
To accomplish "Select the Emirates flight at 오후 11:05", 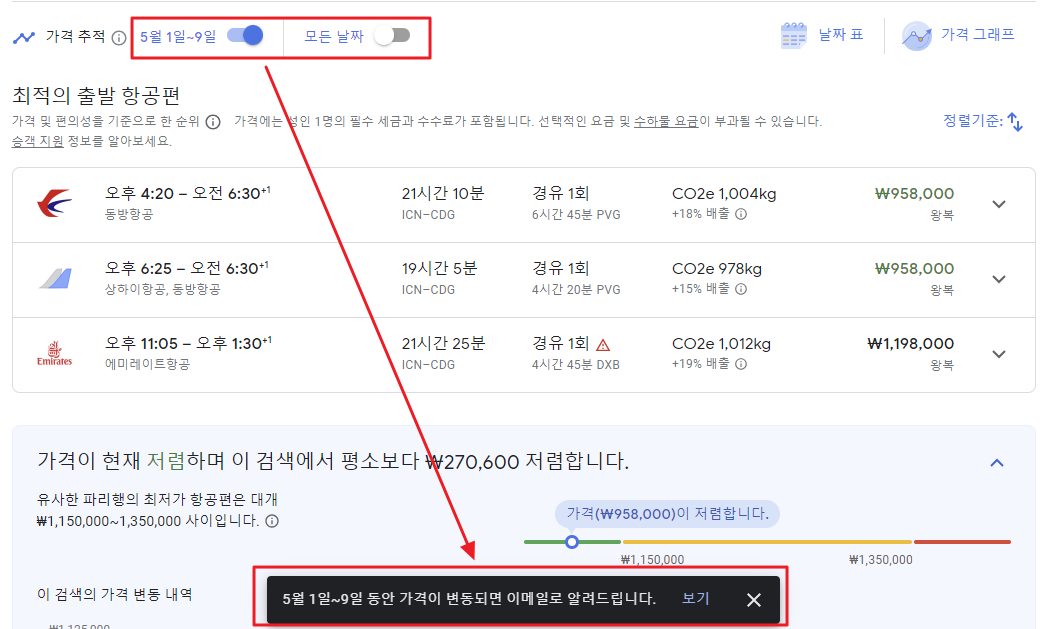I will 524,355.
